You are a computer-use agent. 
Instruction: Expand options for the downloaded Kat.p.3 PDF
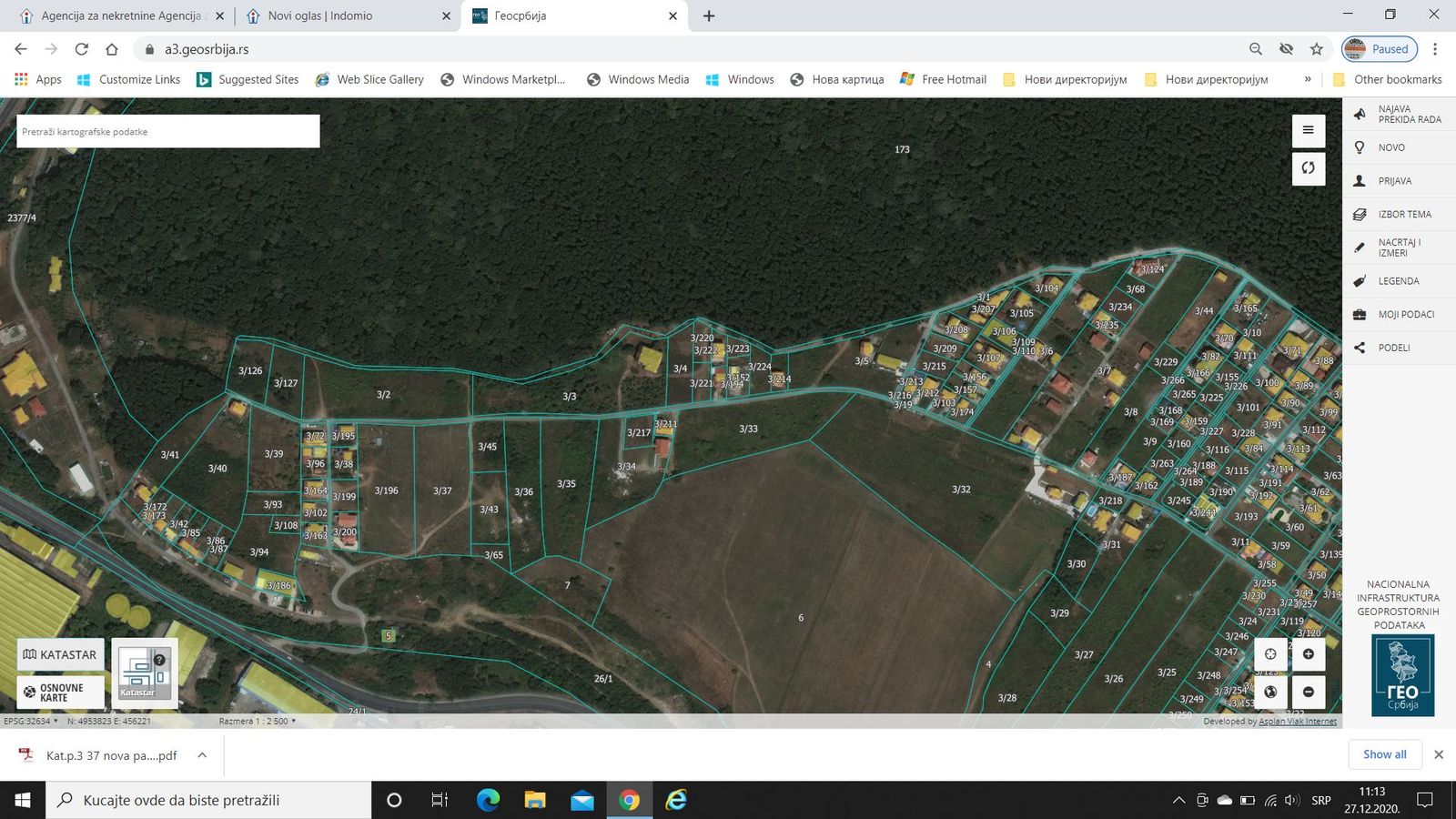tap(201, 754)
